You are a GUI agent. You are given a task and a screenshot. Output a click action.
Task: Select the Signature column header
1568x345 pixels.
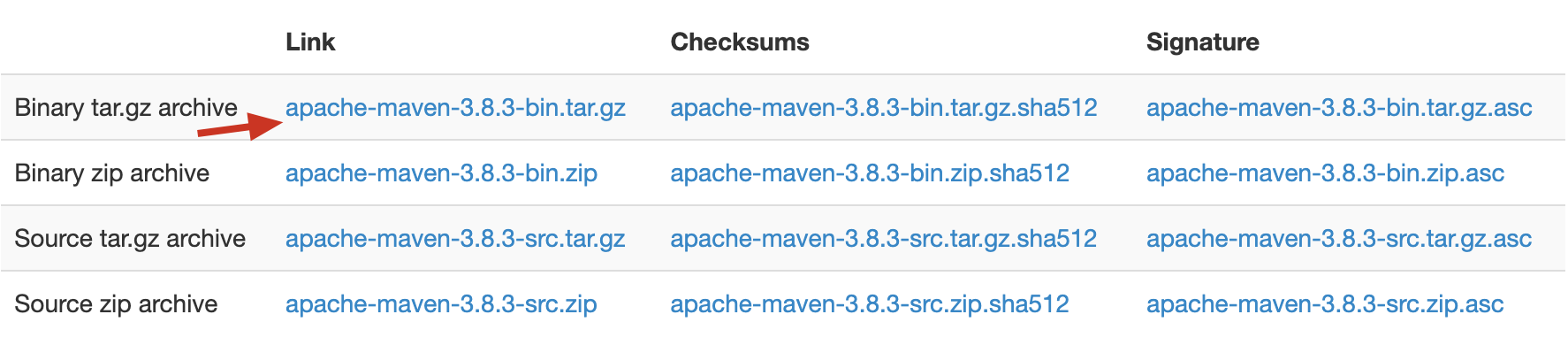point(1203,42)
